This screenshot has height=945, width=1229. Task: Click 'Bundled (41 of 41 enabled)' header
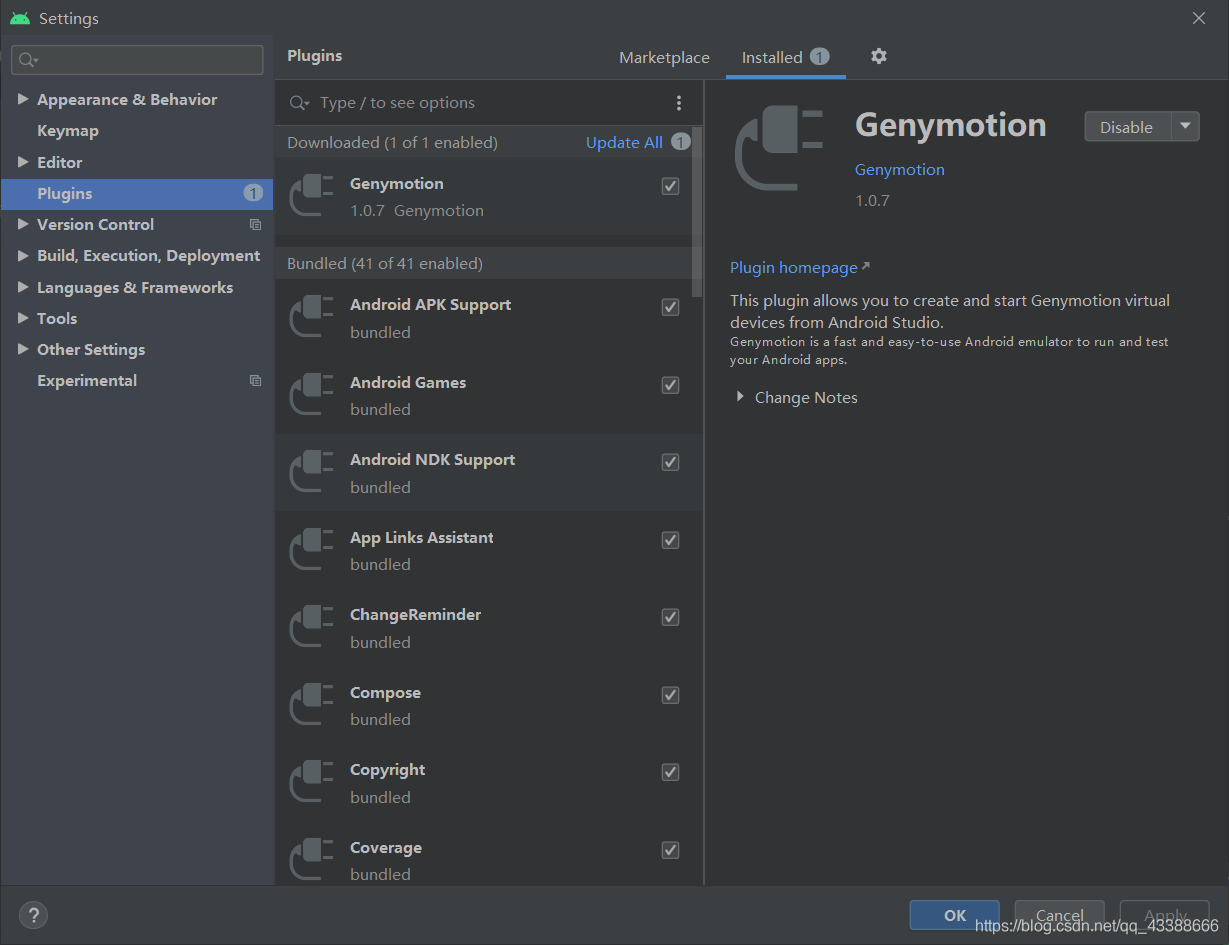point(384,264)
